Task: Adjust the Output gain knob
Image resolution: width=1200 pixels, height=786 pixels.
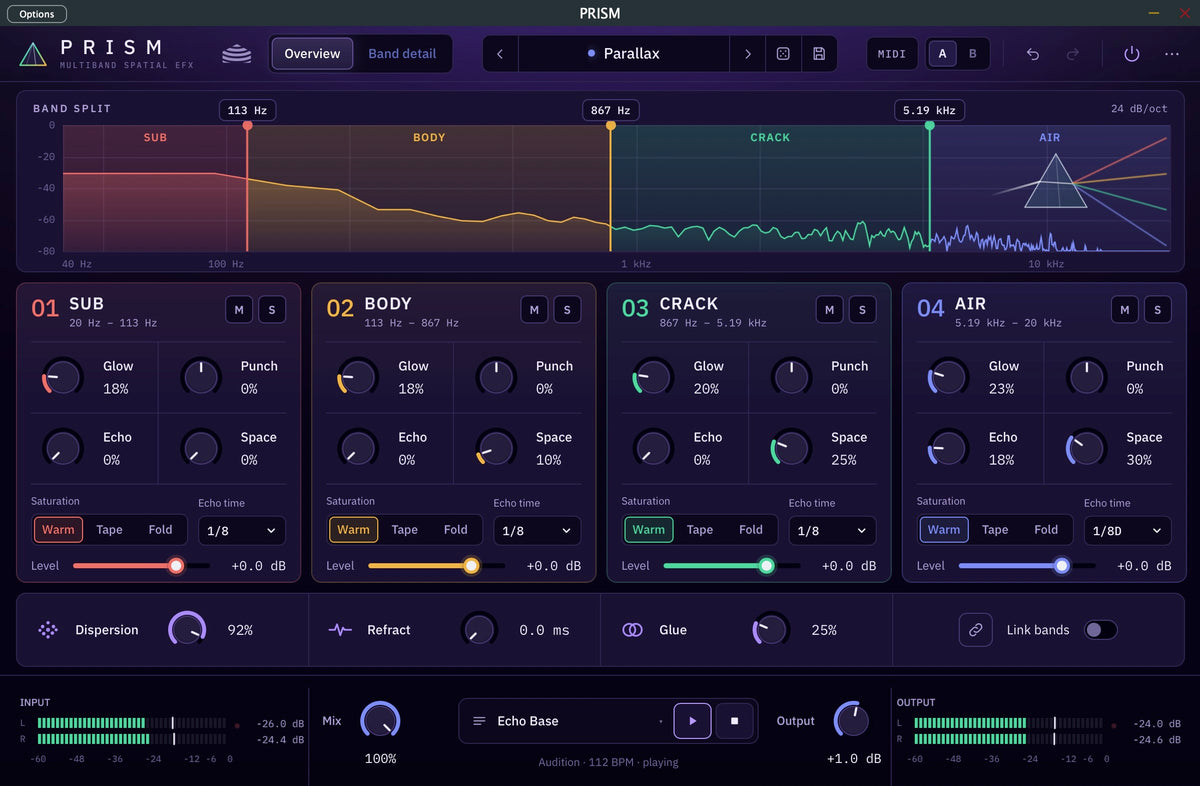Action: click(851, 721)
